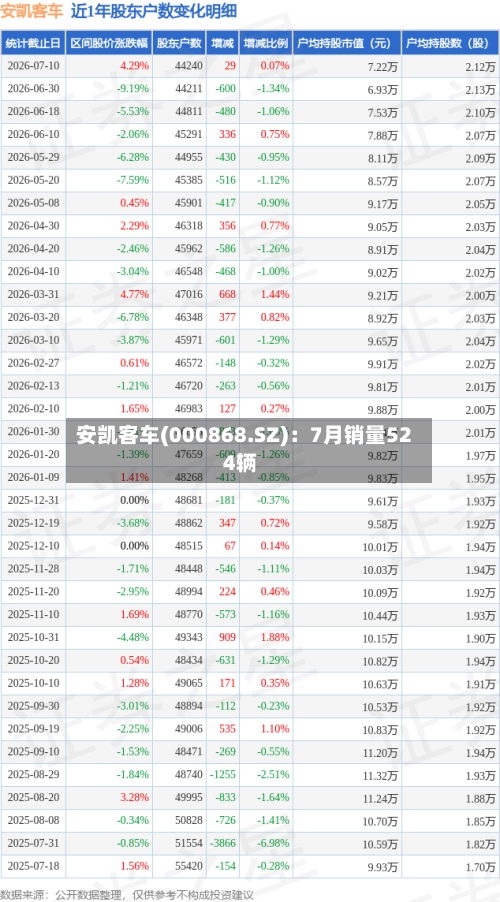
Task: Click the date cell 2026-06-30
Action: [33, 89]
